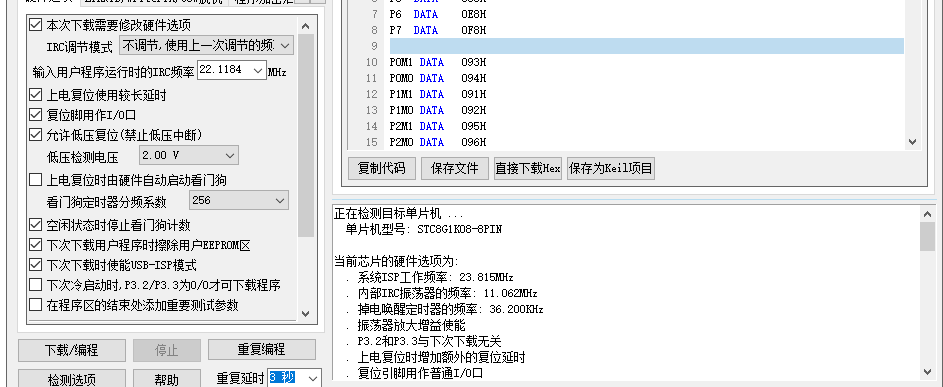The image size is (943, 387).
Task: Click scroll-down arrow of code listing
Action: (x=912, y=142)
